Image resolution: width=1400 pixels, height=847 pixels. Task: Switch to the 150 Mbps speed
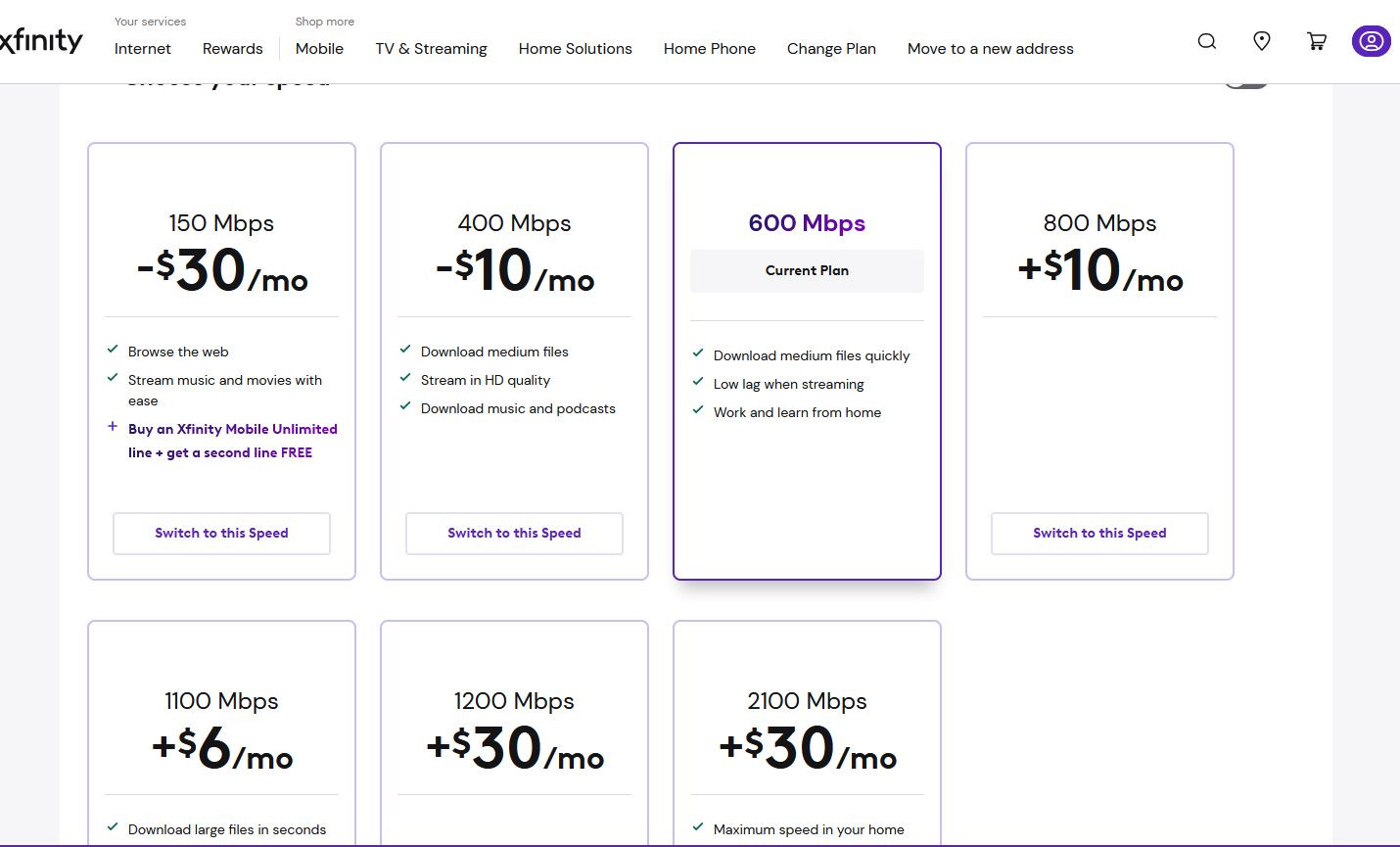pos(221,534)
